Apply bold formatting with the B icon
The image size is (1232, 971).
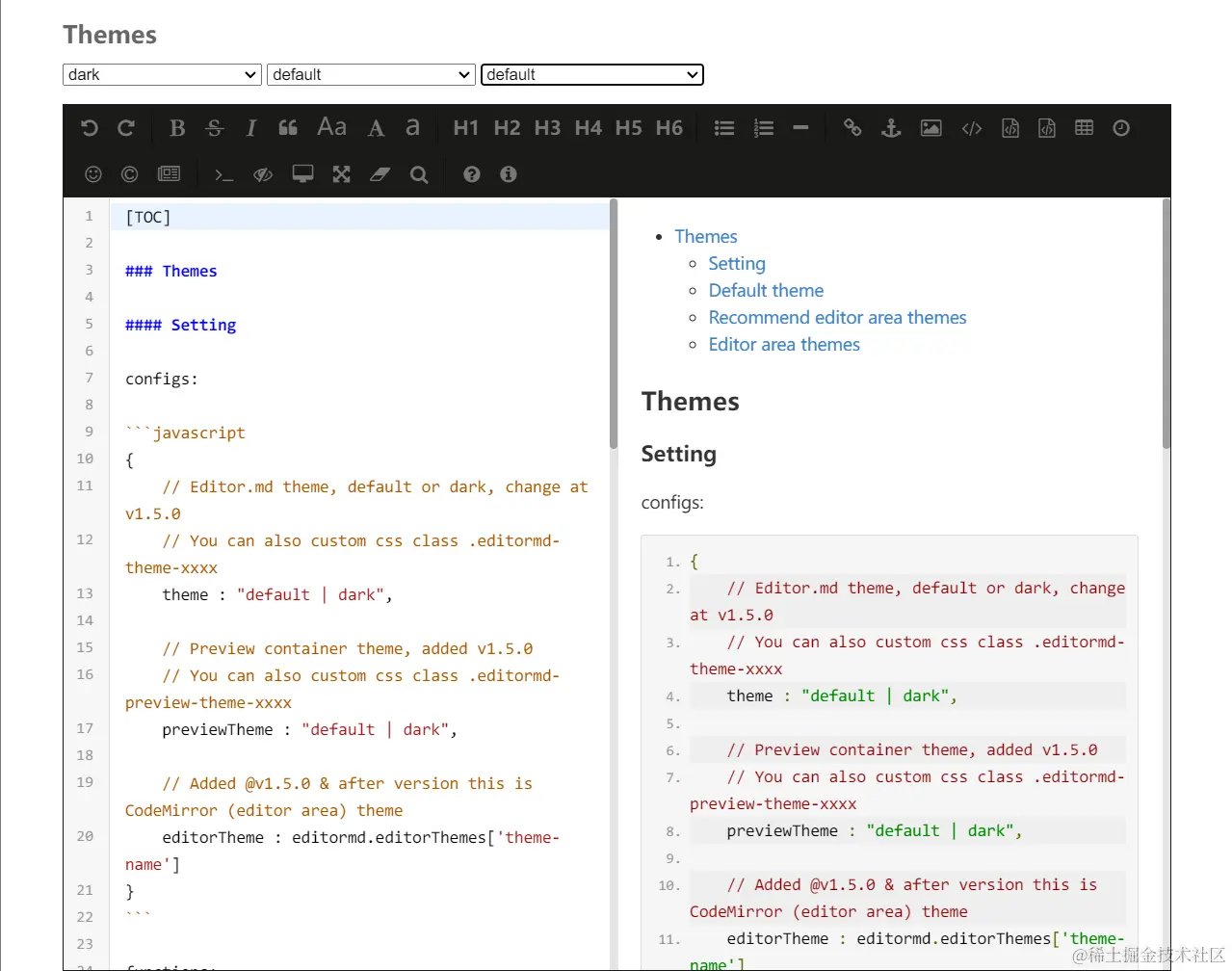click(x=177, y=128)
